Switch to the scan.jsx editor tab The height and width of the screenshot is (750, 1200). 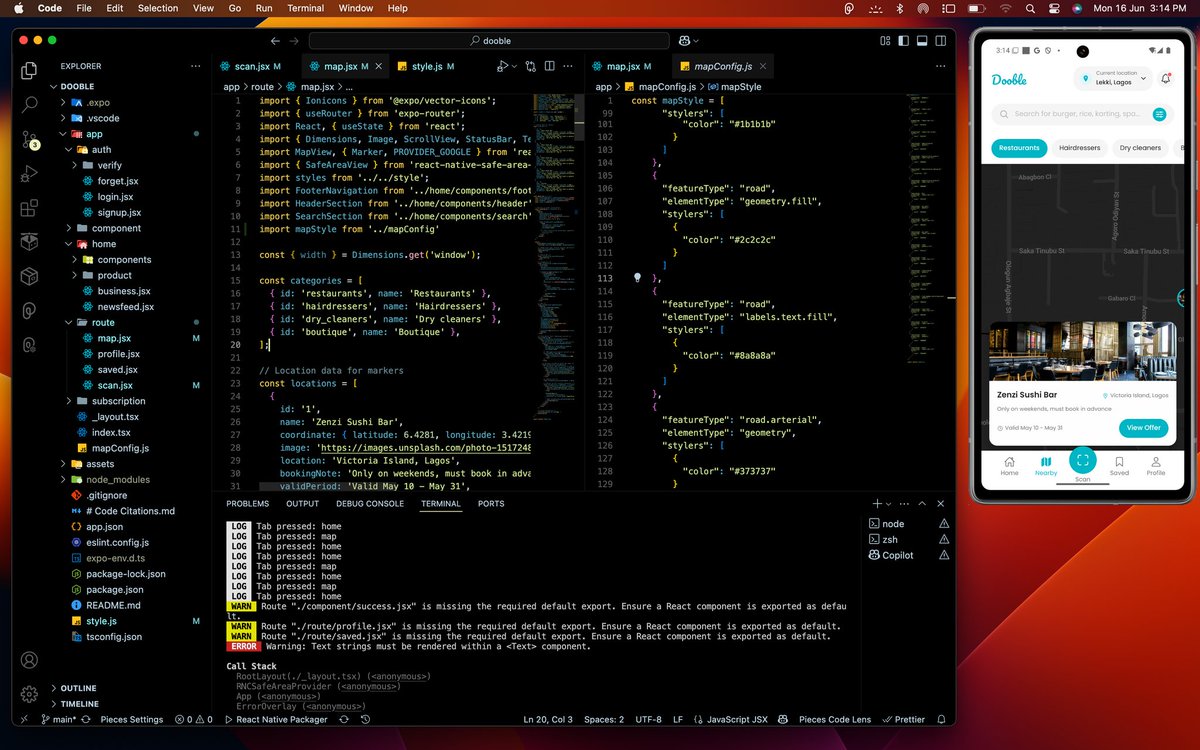pos(251,66)
